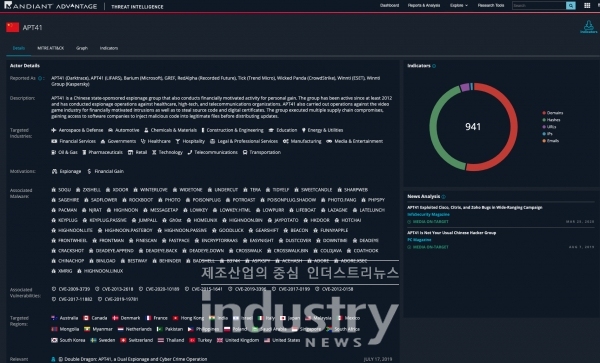Open Infosecurity Magazine source link

coord(428,215)
